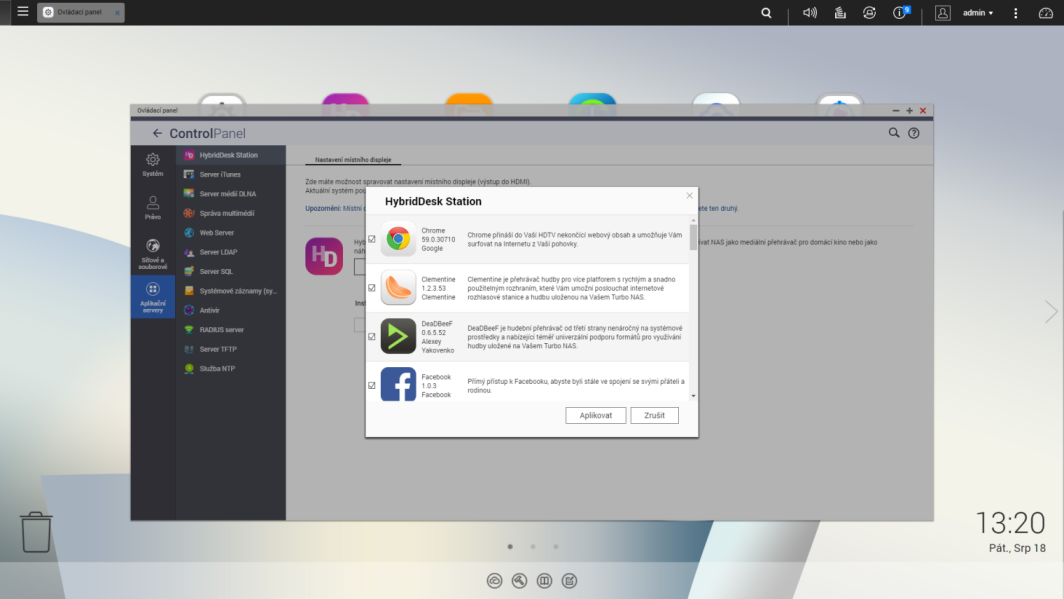Click the Facebook app icon

pos(398,384)
